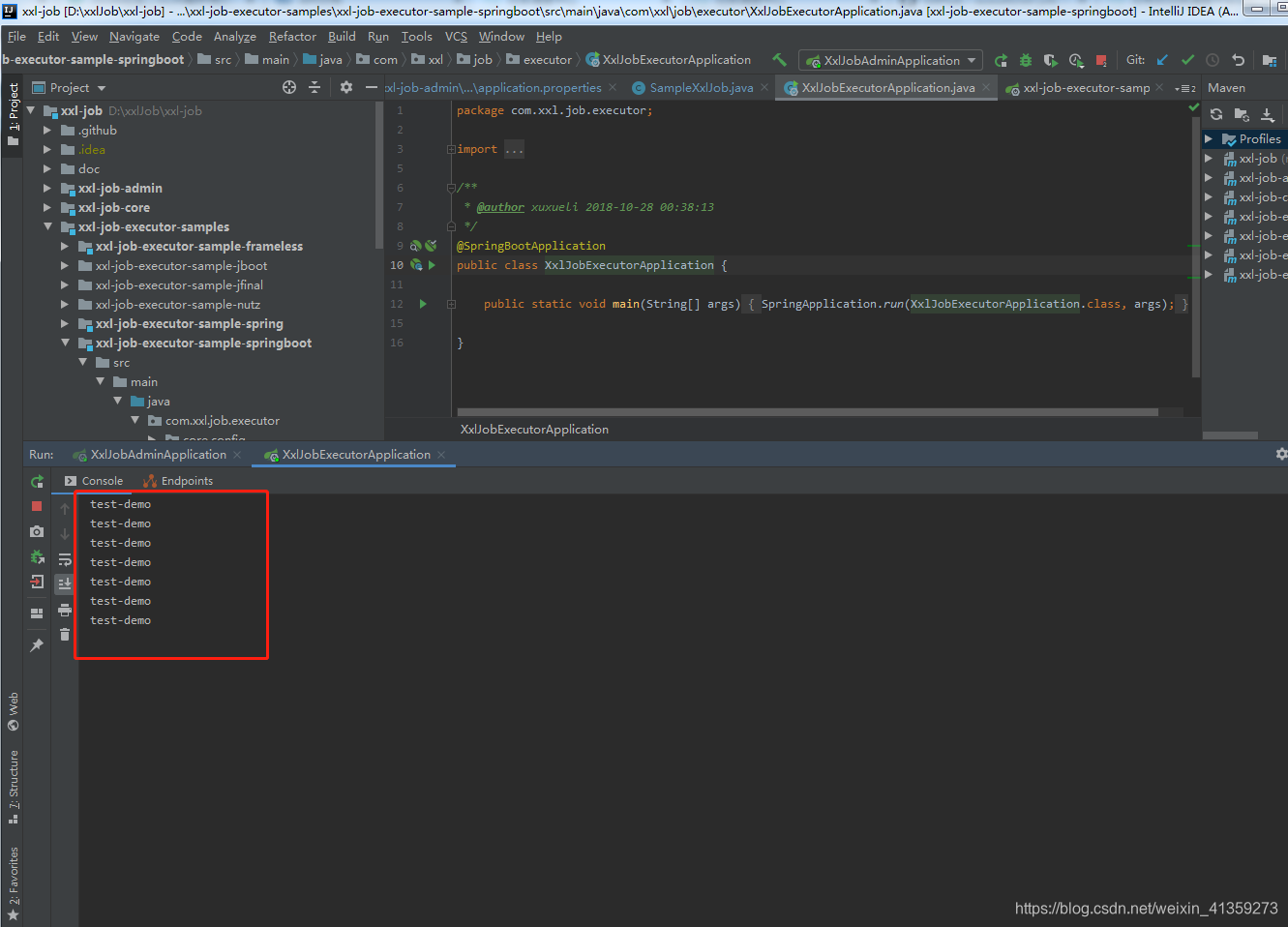Click run gutter arrow beside main method
The width and height of the screenshot is (1288, 927).
pyautogui.click(x=423, y=304)
